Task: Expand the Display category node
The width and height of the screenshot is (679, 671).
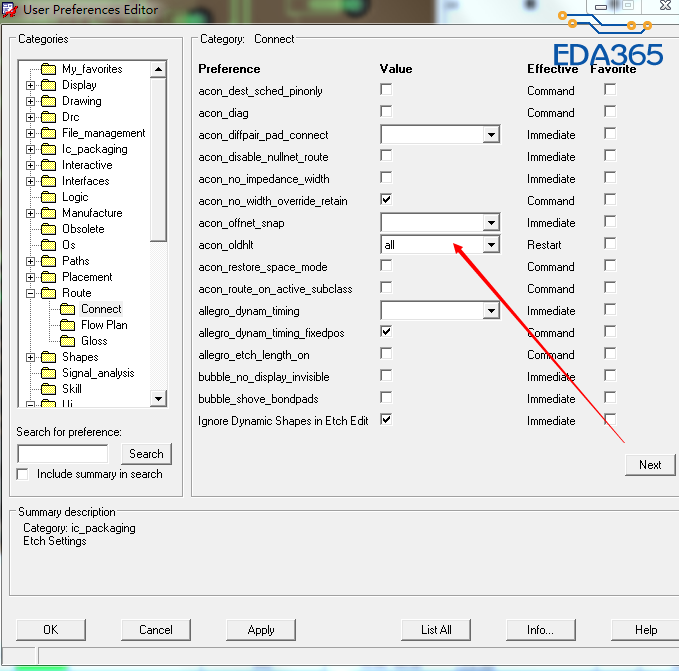Action: point(30,85)
